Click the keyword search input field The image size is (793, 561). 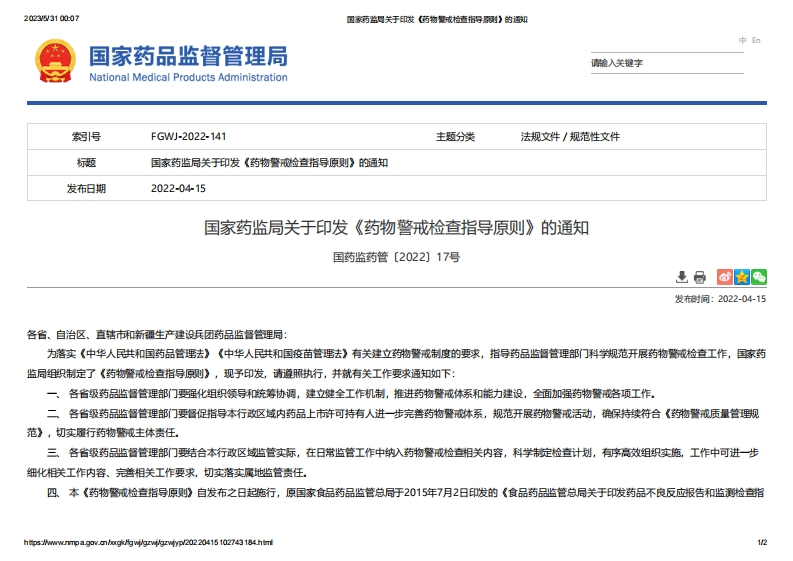tap(670, 63)
